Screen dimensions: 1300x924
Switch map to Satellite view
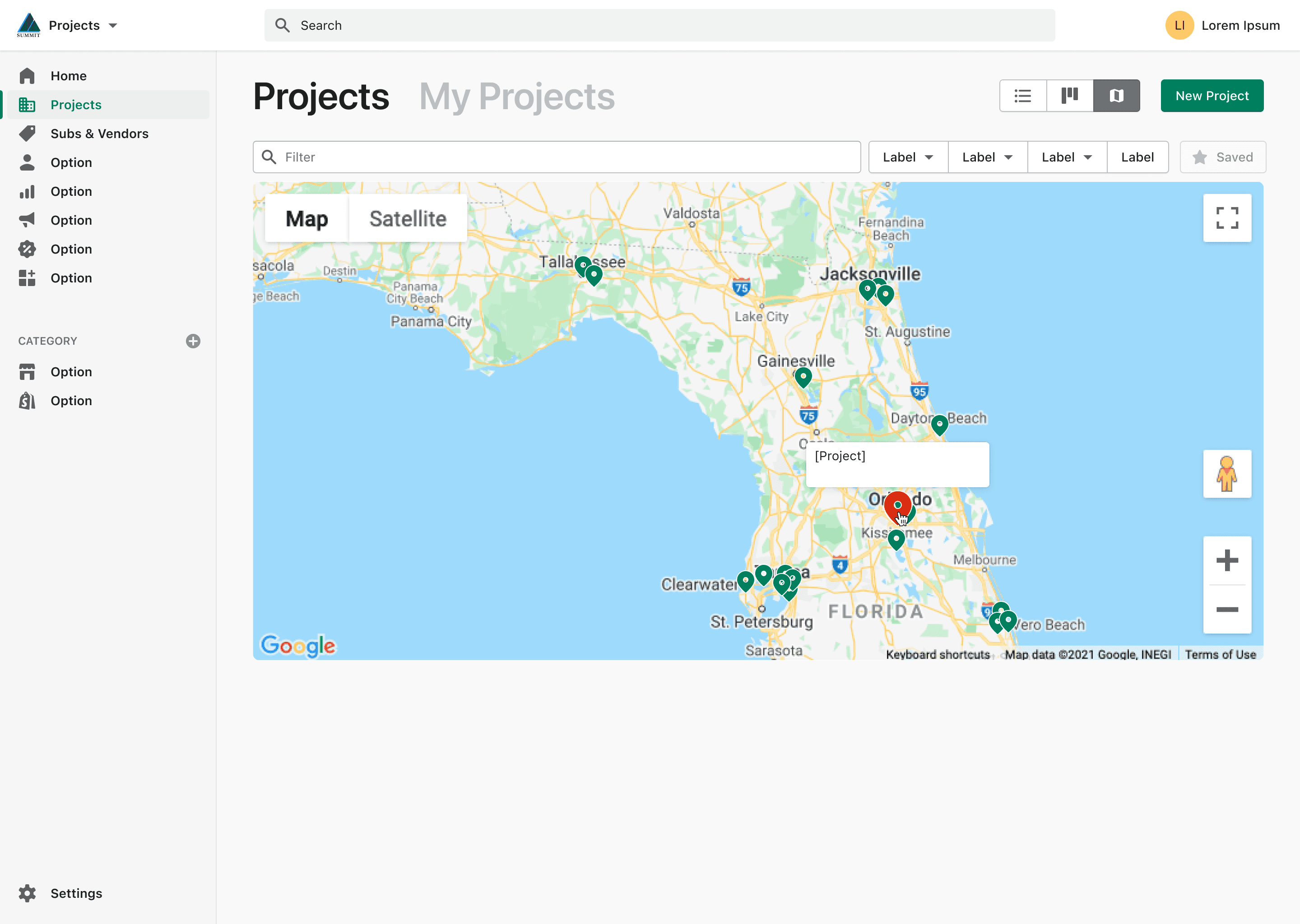pos(408,218)
